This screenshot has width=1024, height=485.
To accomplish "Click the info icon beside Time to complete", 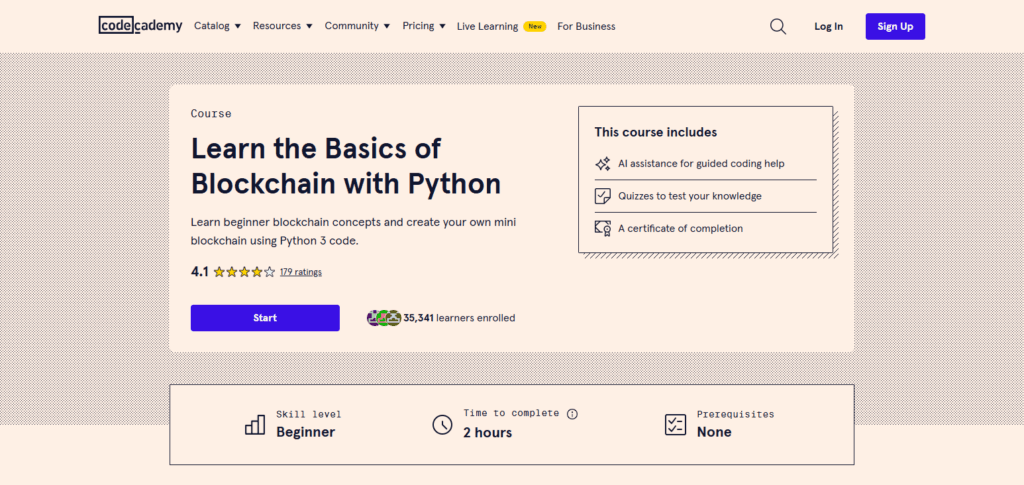I will click(572, 414).
